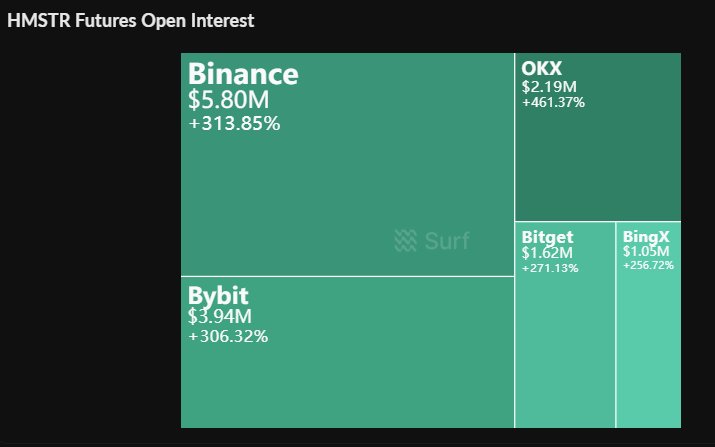715x447 pixels.
Task: Click BingX's $1.05M open interest value
Action: click(646, 251)
